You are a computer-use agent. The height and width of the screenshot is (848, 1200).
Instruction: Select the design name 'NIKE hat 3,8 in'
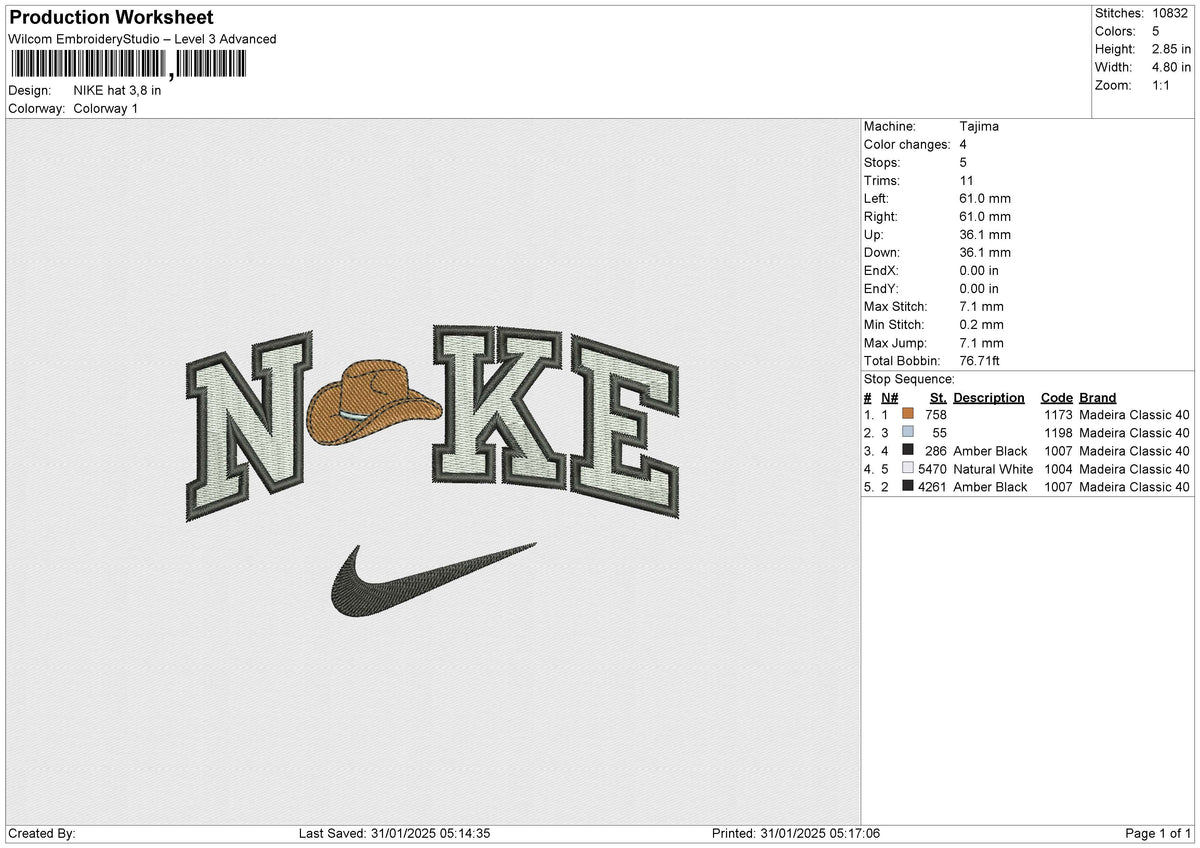[x=117, y=90]
